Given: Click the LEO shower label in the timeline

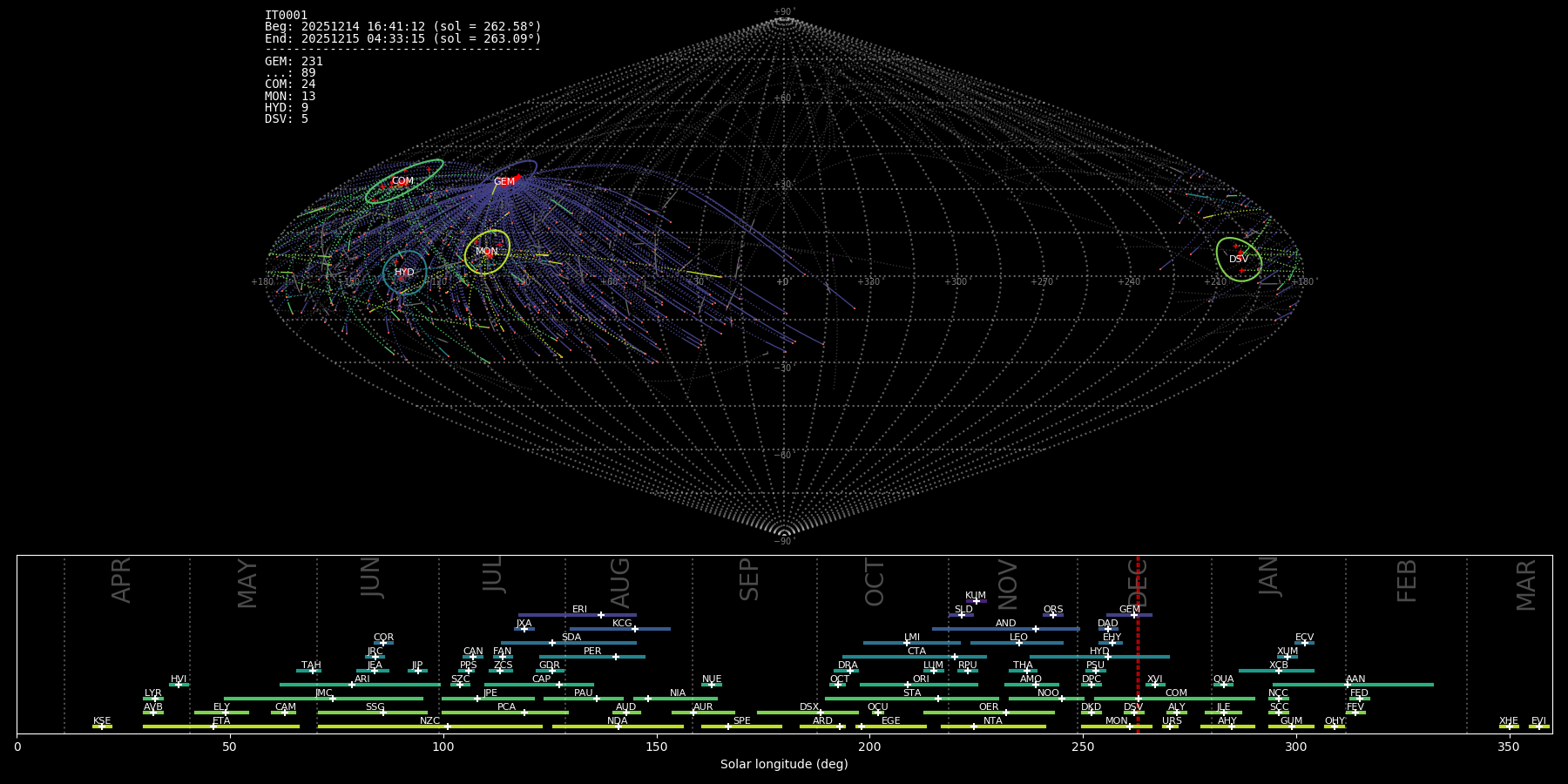Looking at the screenshot, I should coord(1018,638).
